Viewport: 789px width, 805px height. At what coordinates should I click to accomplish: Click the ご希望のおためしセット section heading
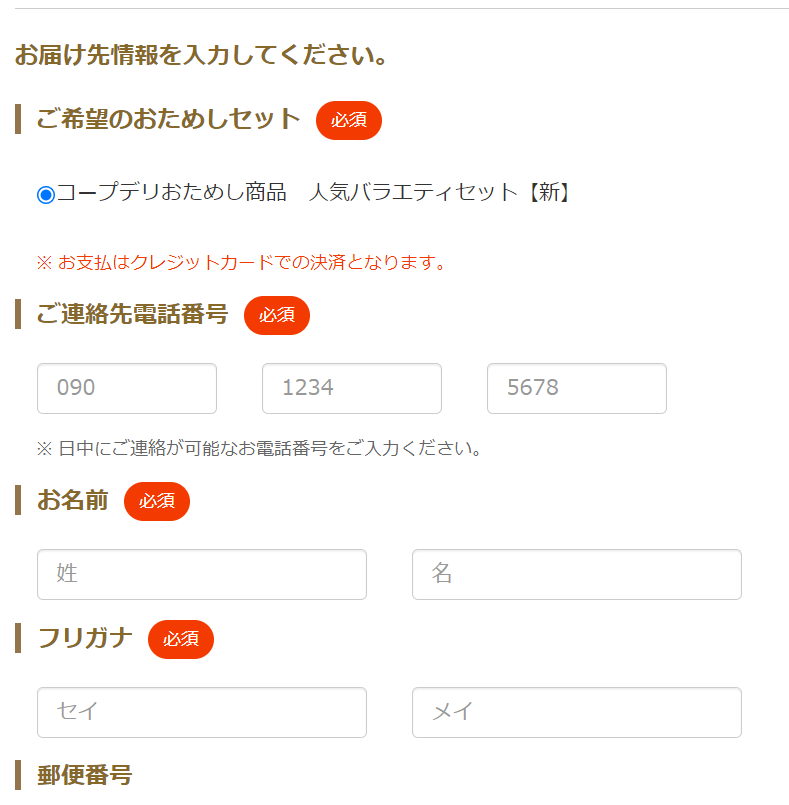168,119
